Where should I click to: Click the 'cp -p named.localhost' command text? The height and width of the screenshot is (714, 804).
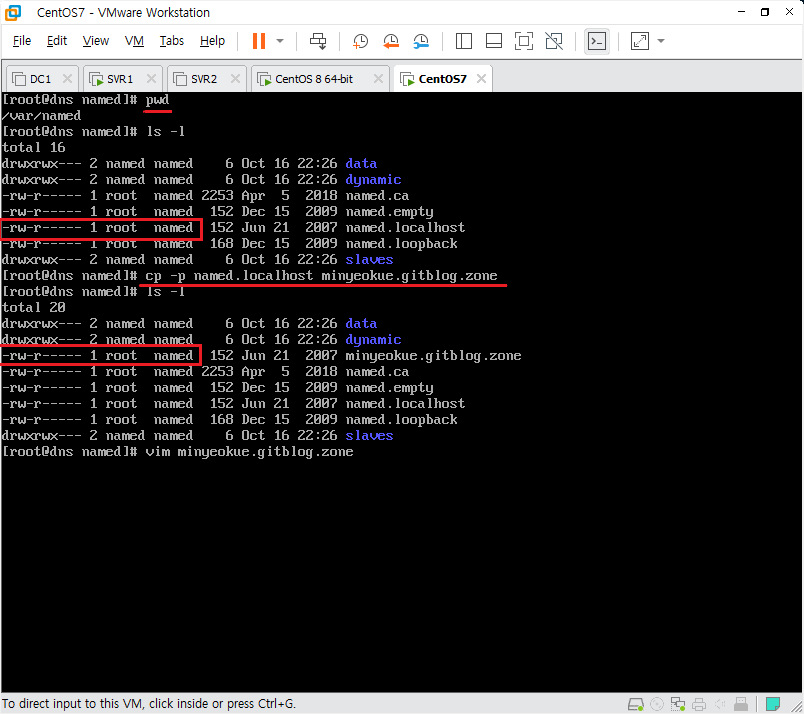pos(229,275)
